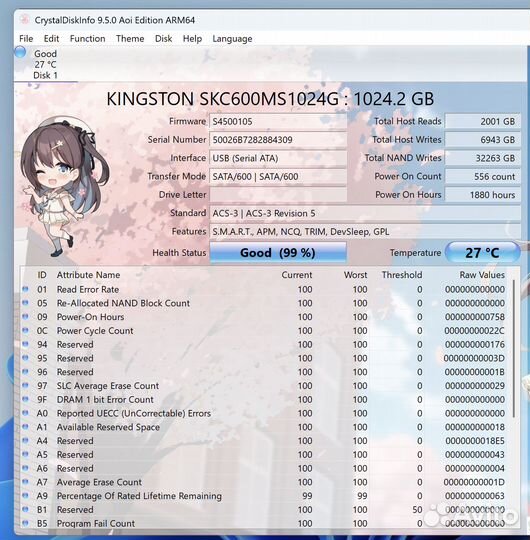Click the Transfer Mode field
Screen dimensions: 530x540
pos(278,176)
